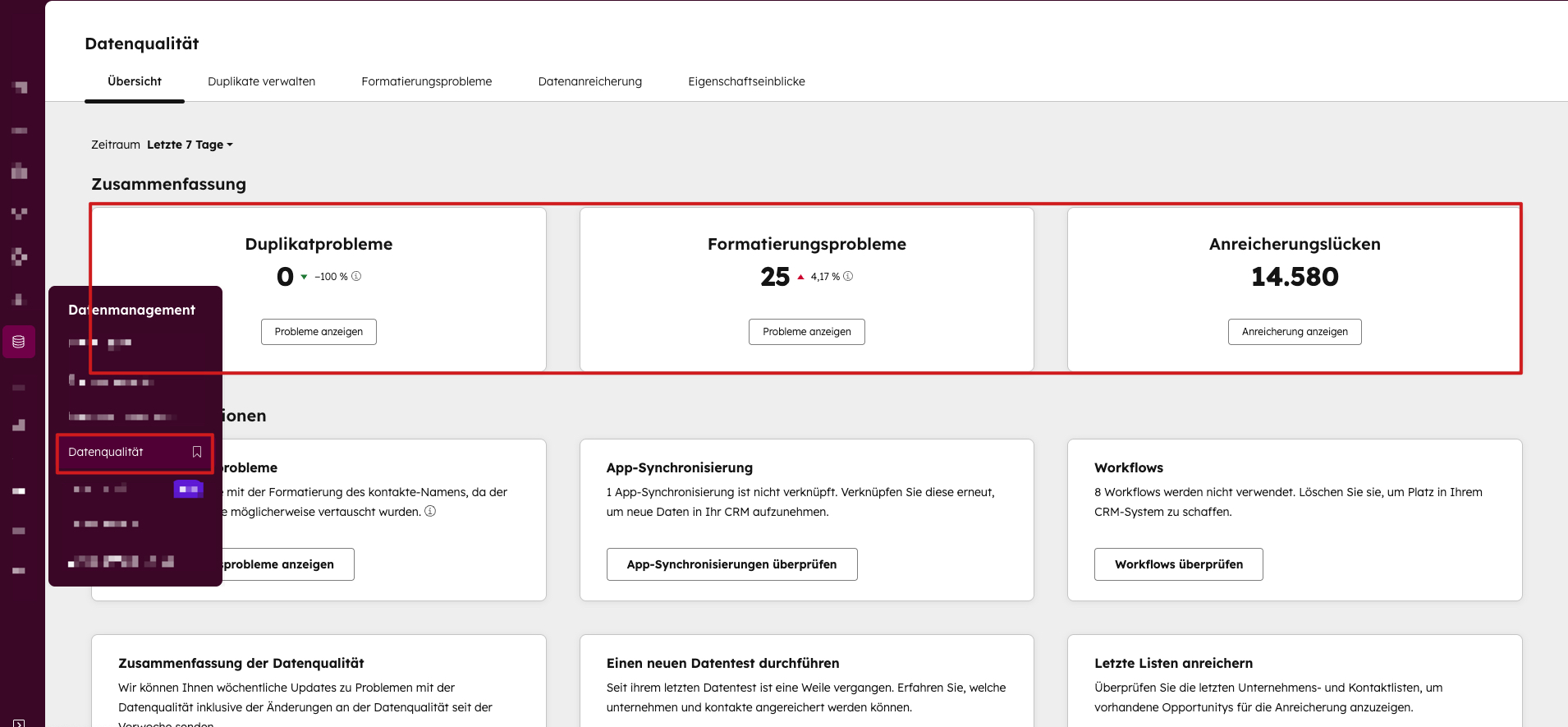Click info icon beside 4,17 % change
The image size is (1568, 727).
tap(848, 277)
